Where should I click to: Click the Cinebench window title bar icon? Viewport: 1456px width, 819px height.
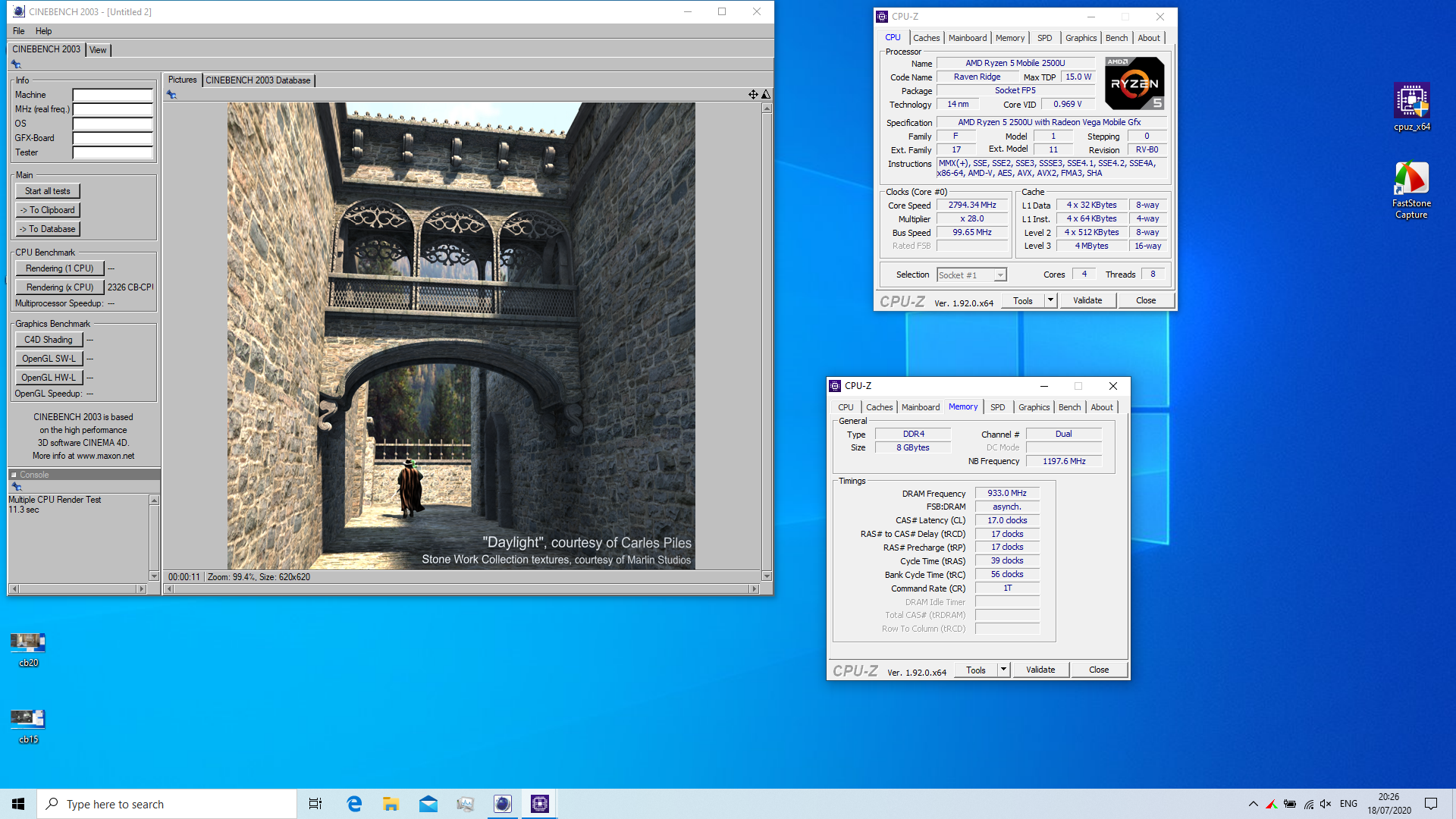point(19,11)
